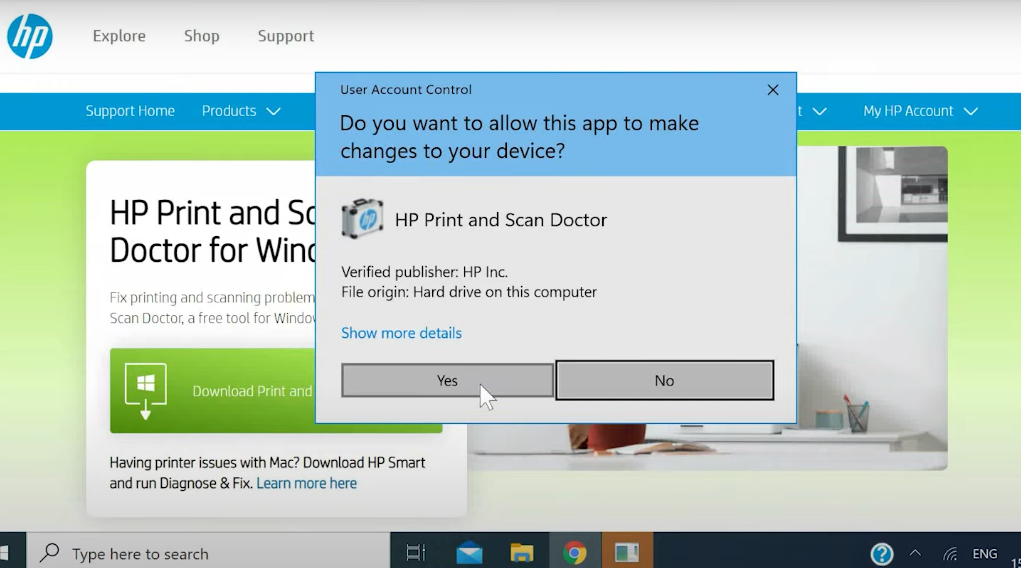This screenshot has width=1021, height=568.
Task: Click the 'Verified publisher: HP Inc.' text
Action: click(425, 272)
